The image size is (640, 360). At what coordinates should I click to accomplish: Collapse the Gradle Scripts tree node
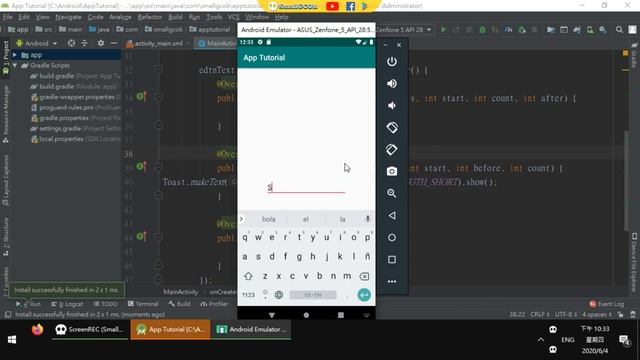tap(15, 65)
